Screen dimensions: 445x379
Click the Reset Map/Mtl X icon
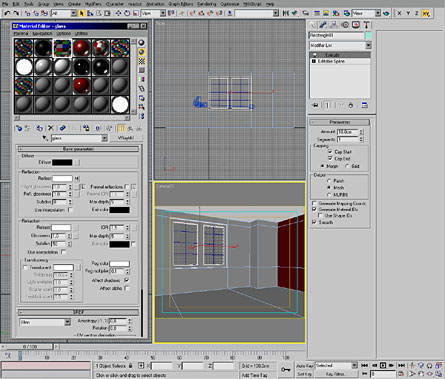point(51,128)
